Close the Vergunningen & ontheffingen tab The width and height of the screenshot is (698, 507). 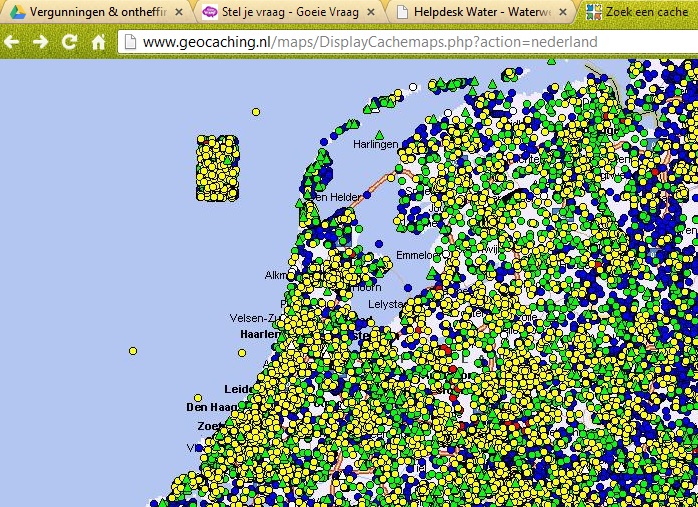(x=178, y=12)
